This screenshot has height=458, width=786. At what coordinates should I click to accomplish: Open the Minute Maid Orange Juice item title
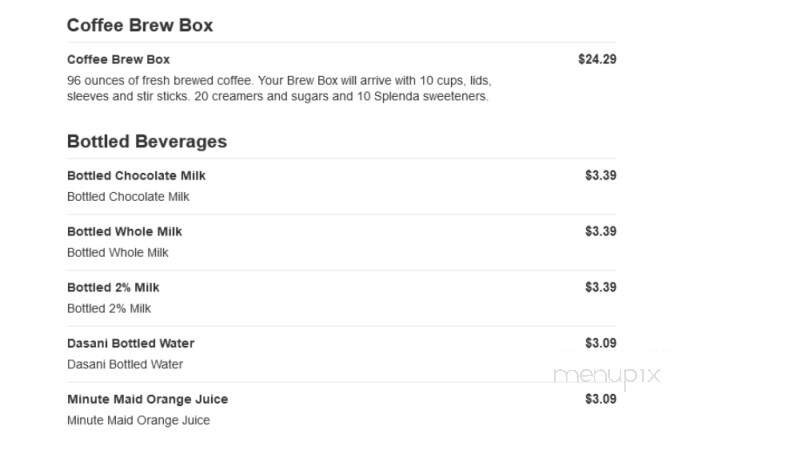click(x=147, y=399)
